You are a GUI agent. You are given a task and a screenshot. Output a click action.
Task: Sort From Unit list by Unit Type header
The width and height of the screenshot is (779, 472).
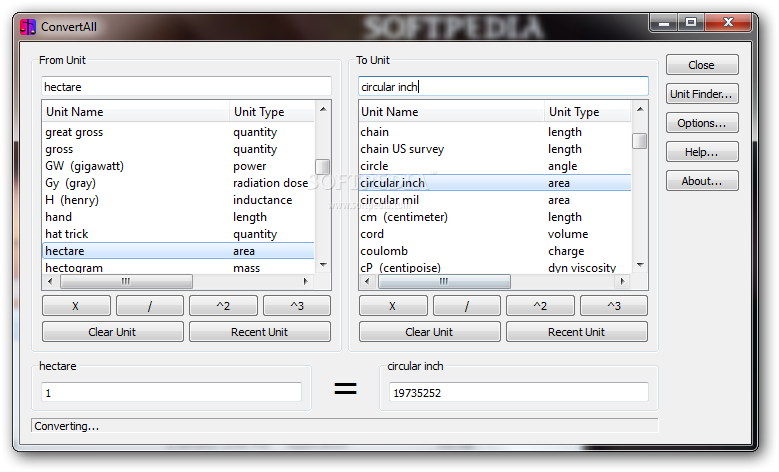click(x=272, y=112)
